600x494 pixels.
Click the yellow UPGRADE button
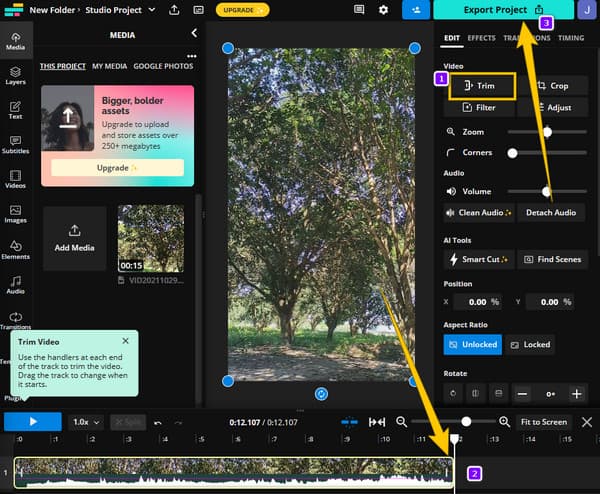pos(242,10)
